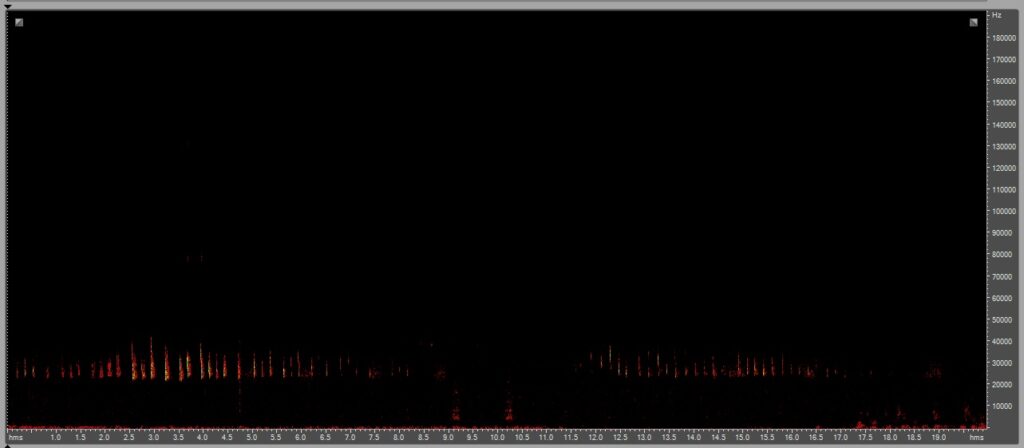1024x448 pixels.
Task: Click the 10.5 mark on the time ruler
Action: pos(522,437)
